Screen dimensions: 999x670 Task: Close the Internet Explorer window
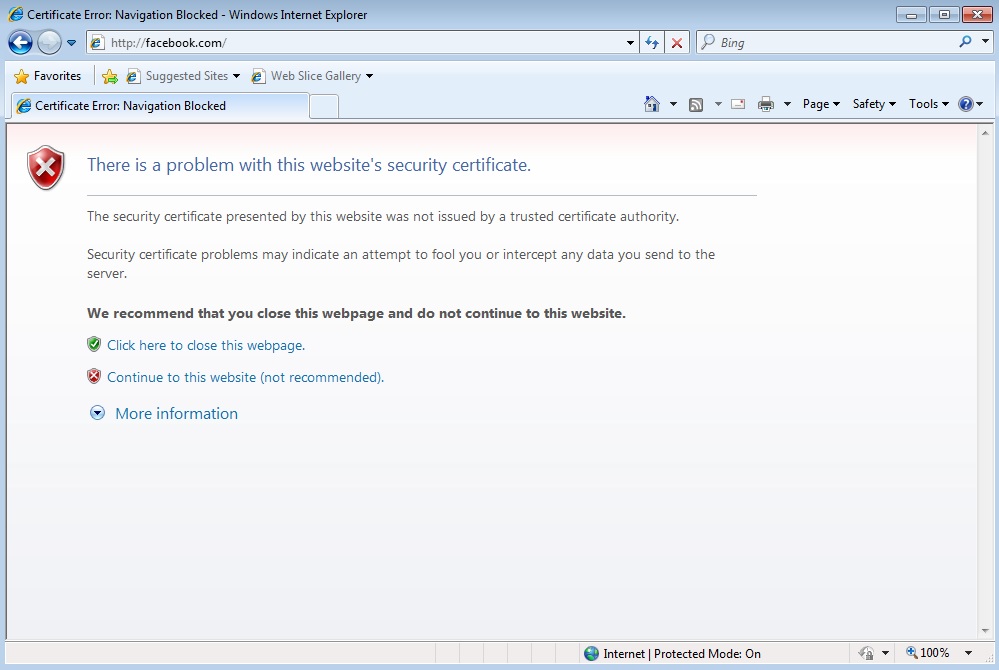pyautogui.click(x=977, y=14)
